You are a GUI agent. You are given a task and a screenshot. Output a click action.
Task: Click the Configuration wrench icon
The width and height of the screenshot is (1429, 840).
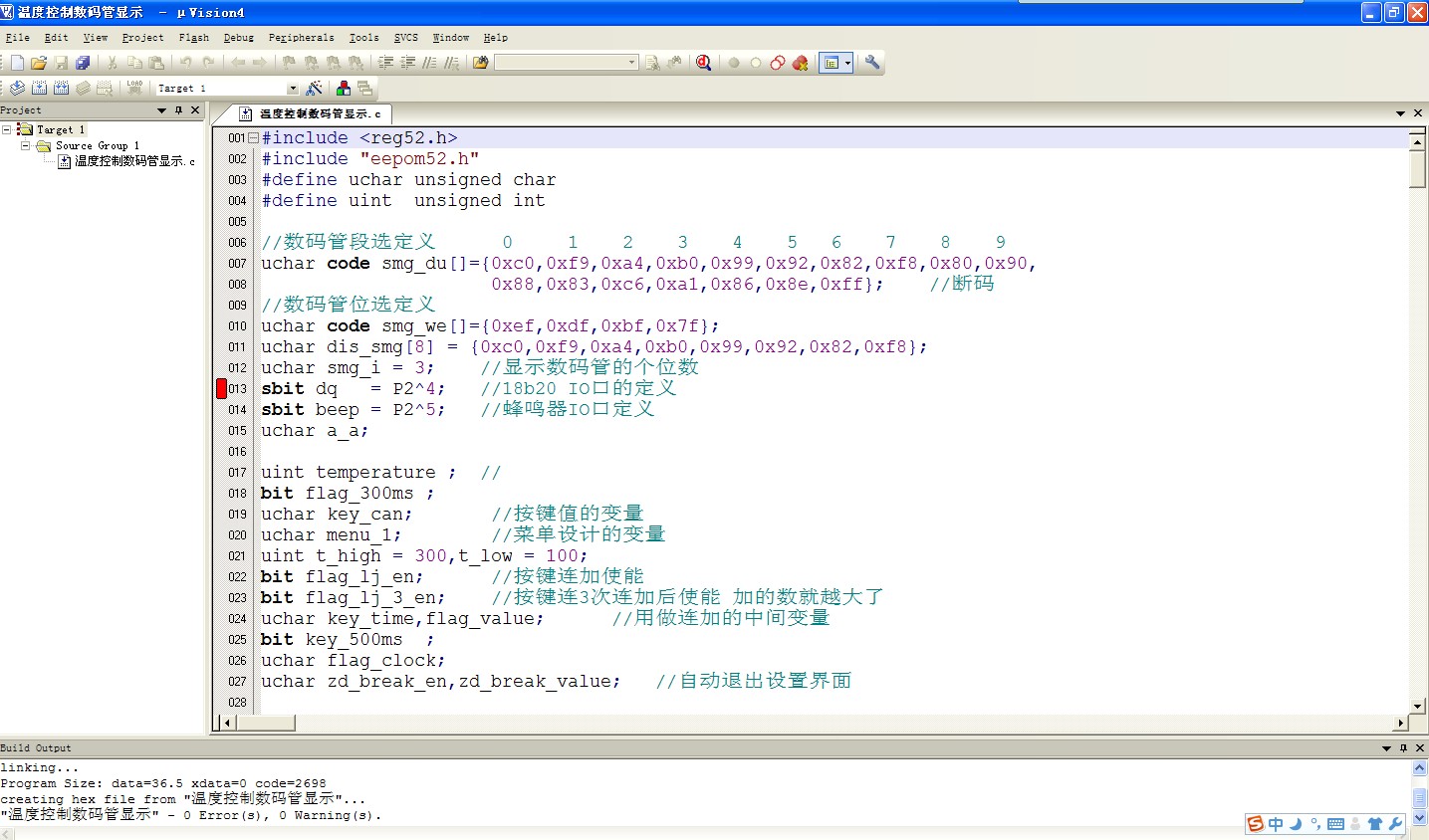click(872, 63)
